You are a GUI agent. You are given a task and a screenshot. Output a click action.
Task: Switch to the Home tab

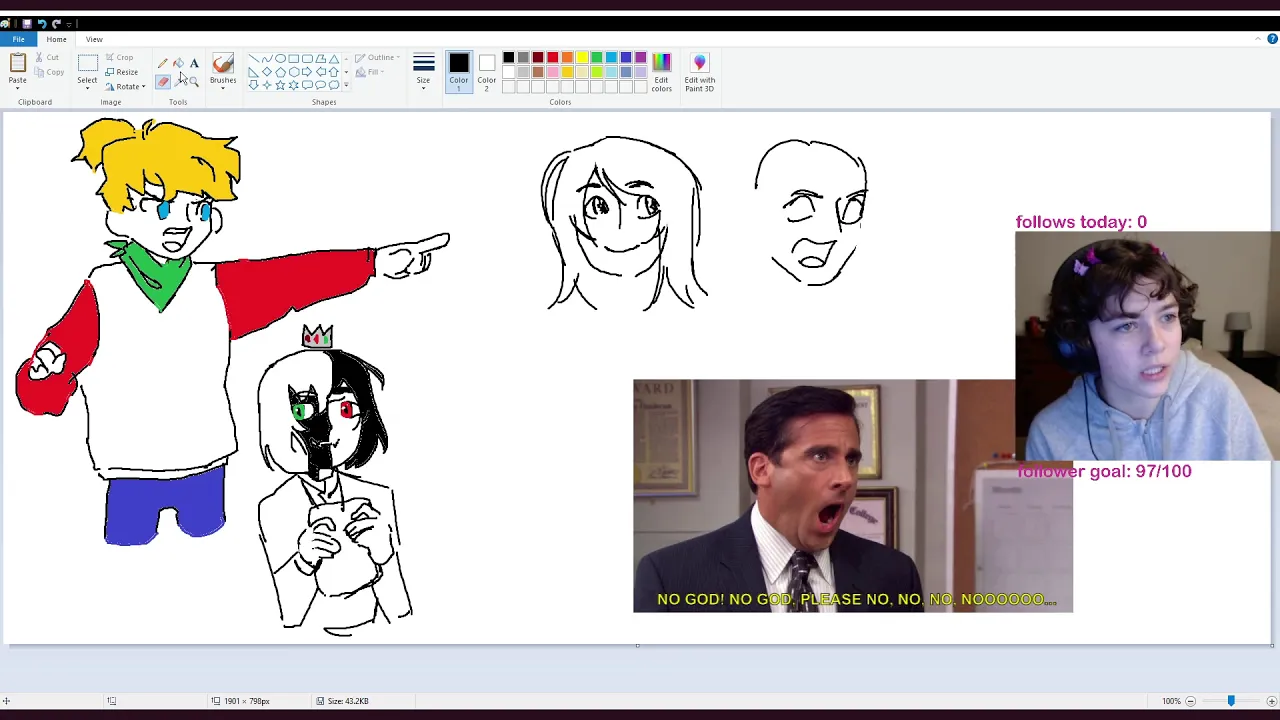[56, 39]
